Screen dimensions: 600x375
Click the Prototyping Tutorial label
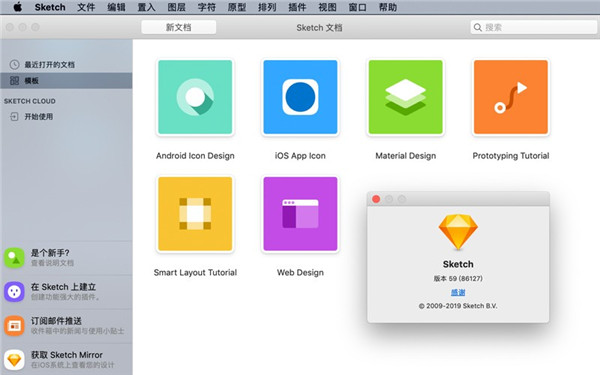[511, 156]
